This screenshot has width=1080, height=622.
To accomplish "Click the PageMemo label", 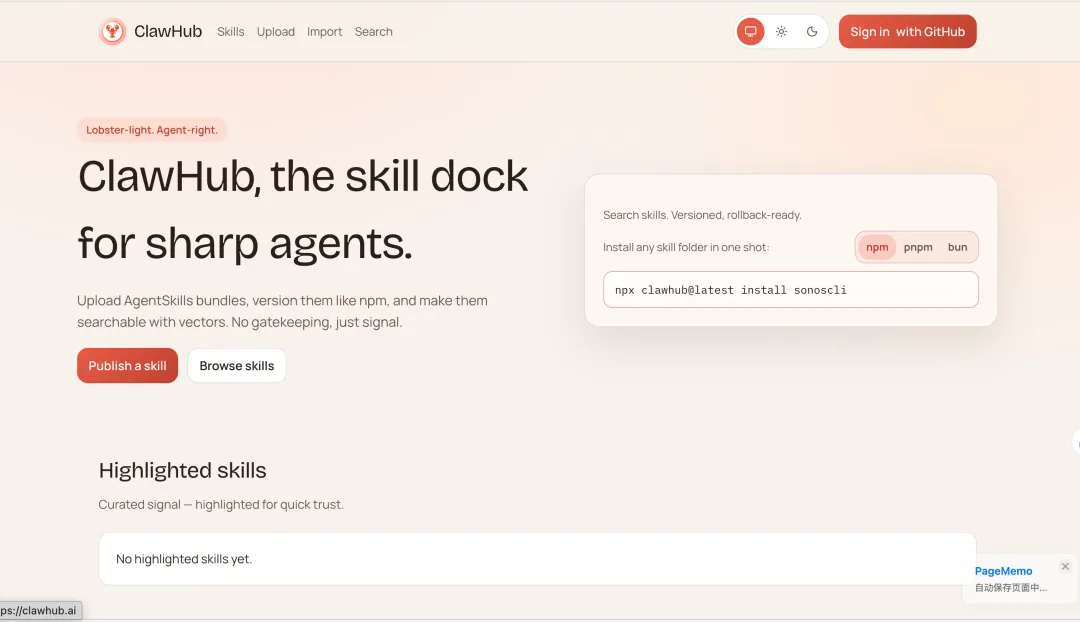I will [1004, 571].
